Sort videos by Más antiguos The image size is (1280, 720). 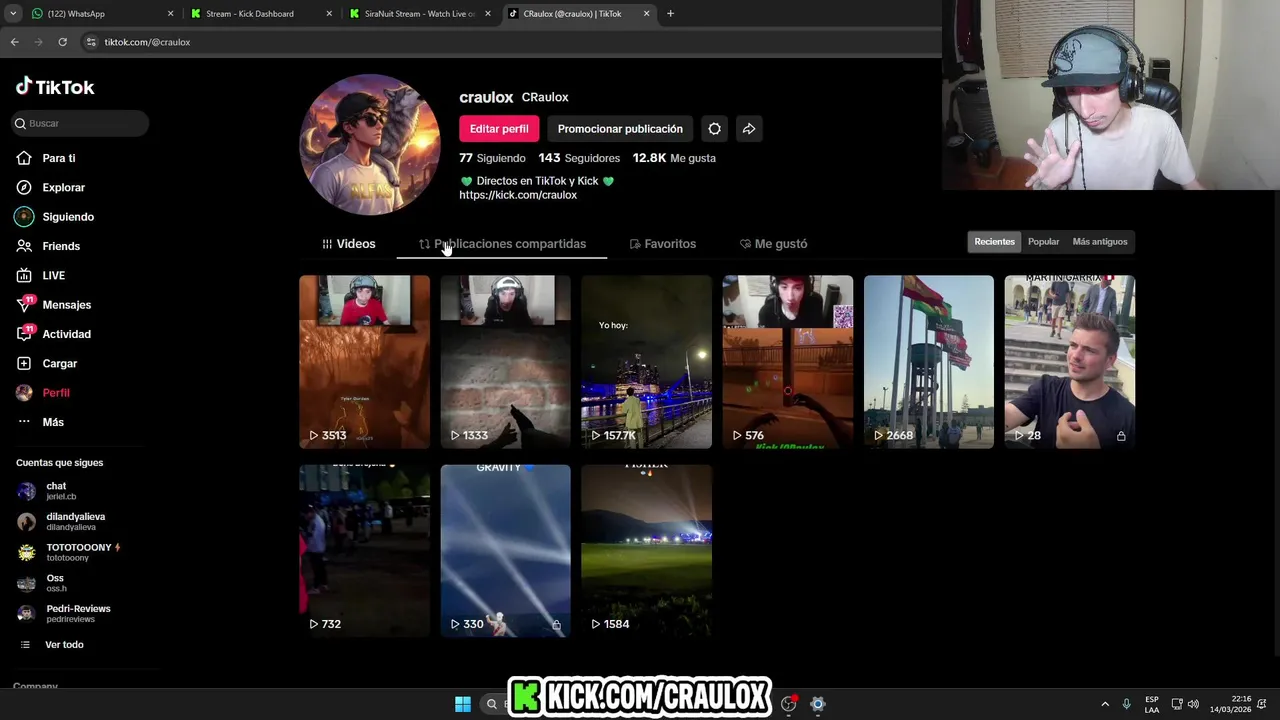click(x=1099, y=242)
